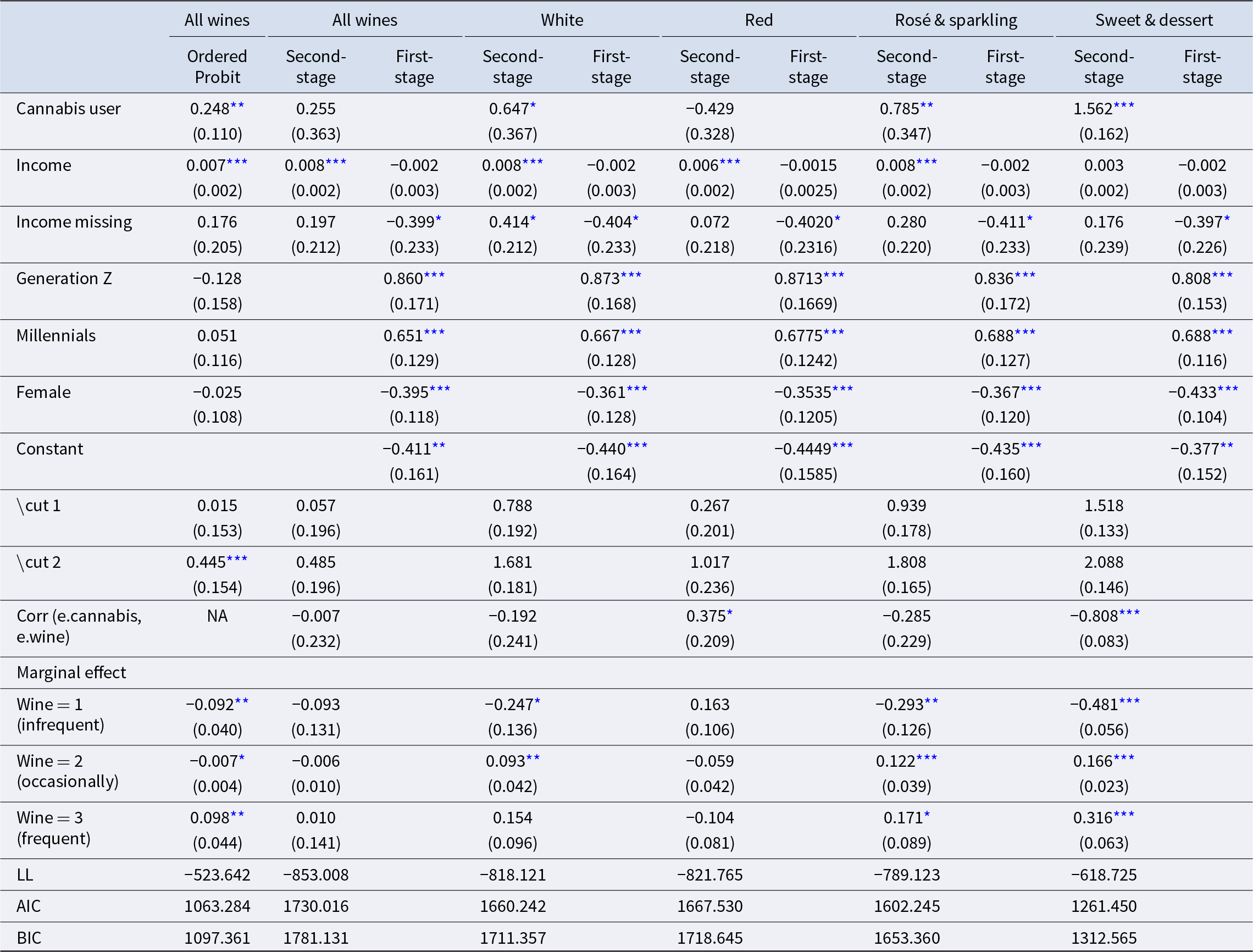Select the BIC value 1312.565
Image resolution: width=1253 pixels, height=952 pixels.
[x=1104, y=938]
